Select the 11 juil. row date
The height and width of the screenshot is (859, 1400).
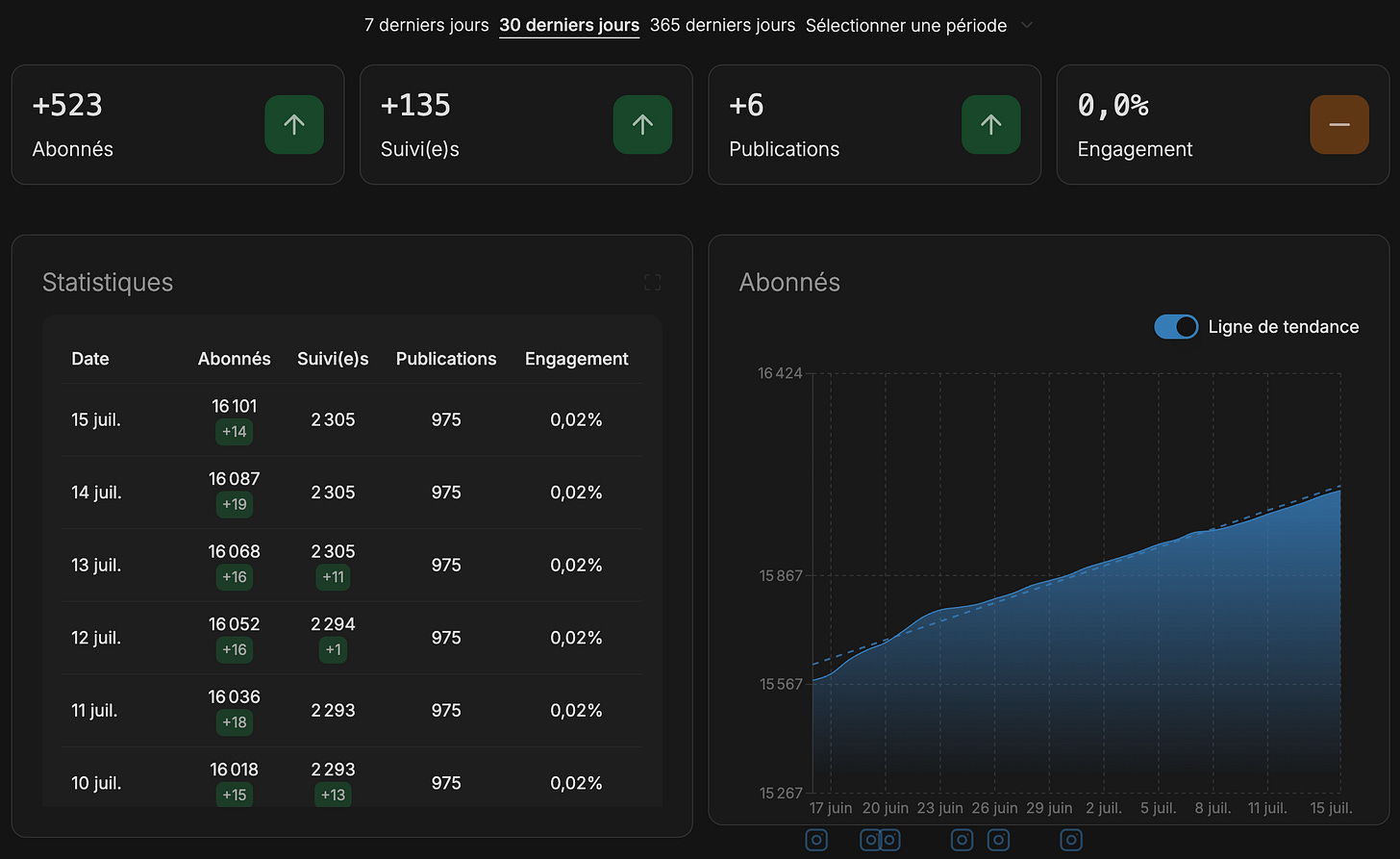tap(94, 711)
